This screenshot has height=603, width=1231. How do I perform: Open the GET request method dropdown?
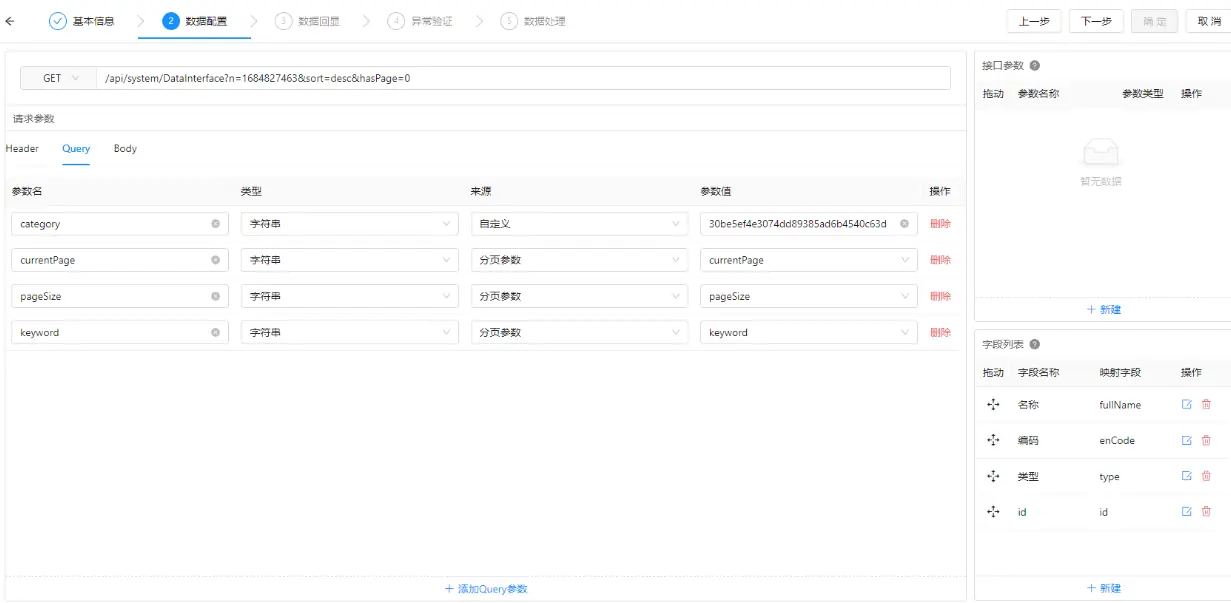pyautogui.click(x=58, y=78)
